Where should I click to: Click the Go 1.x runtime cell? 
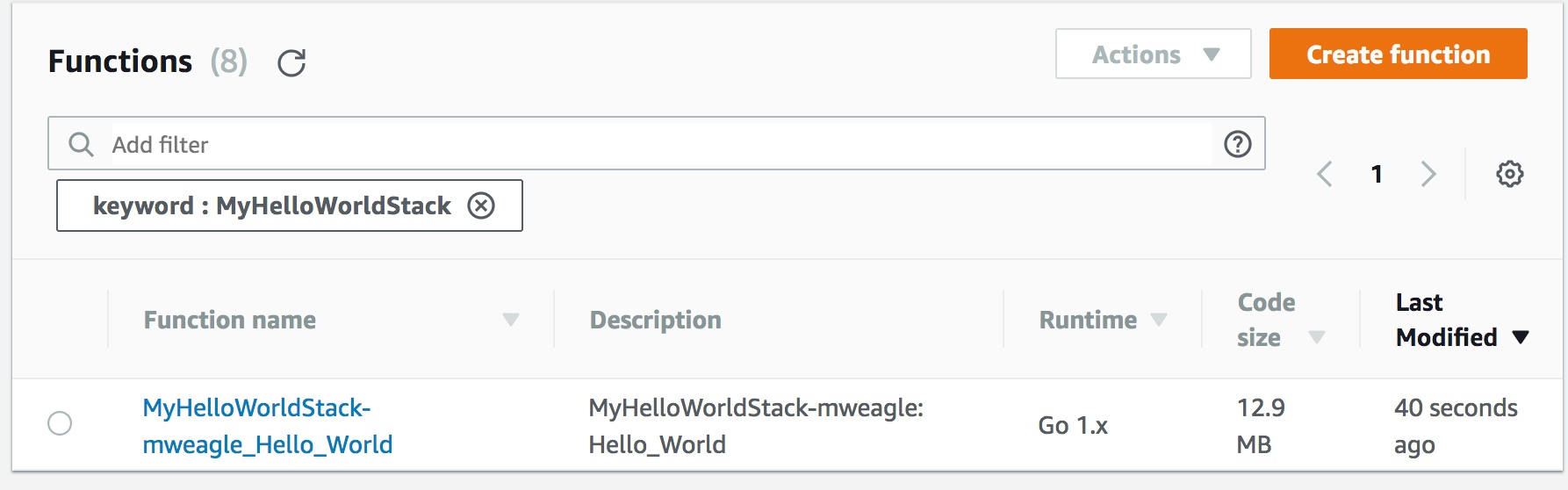(x=1072, y=426)
